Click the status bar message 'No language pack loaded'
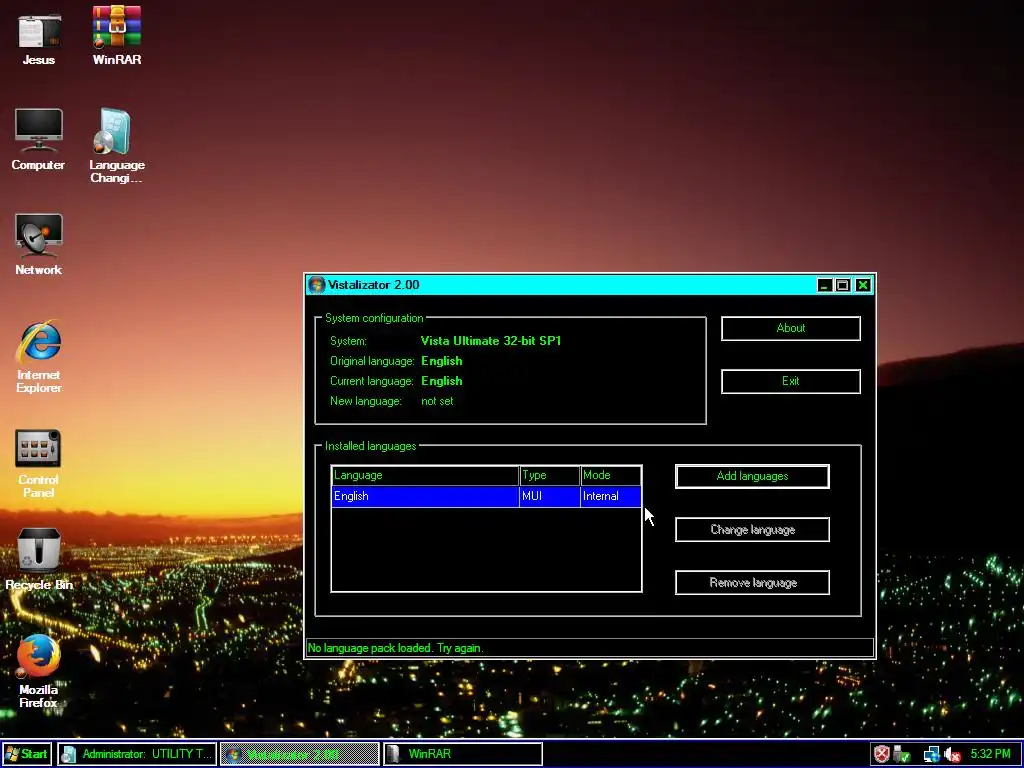1024x768 pixels. point(395,648)
